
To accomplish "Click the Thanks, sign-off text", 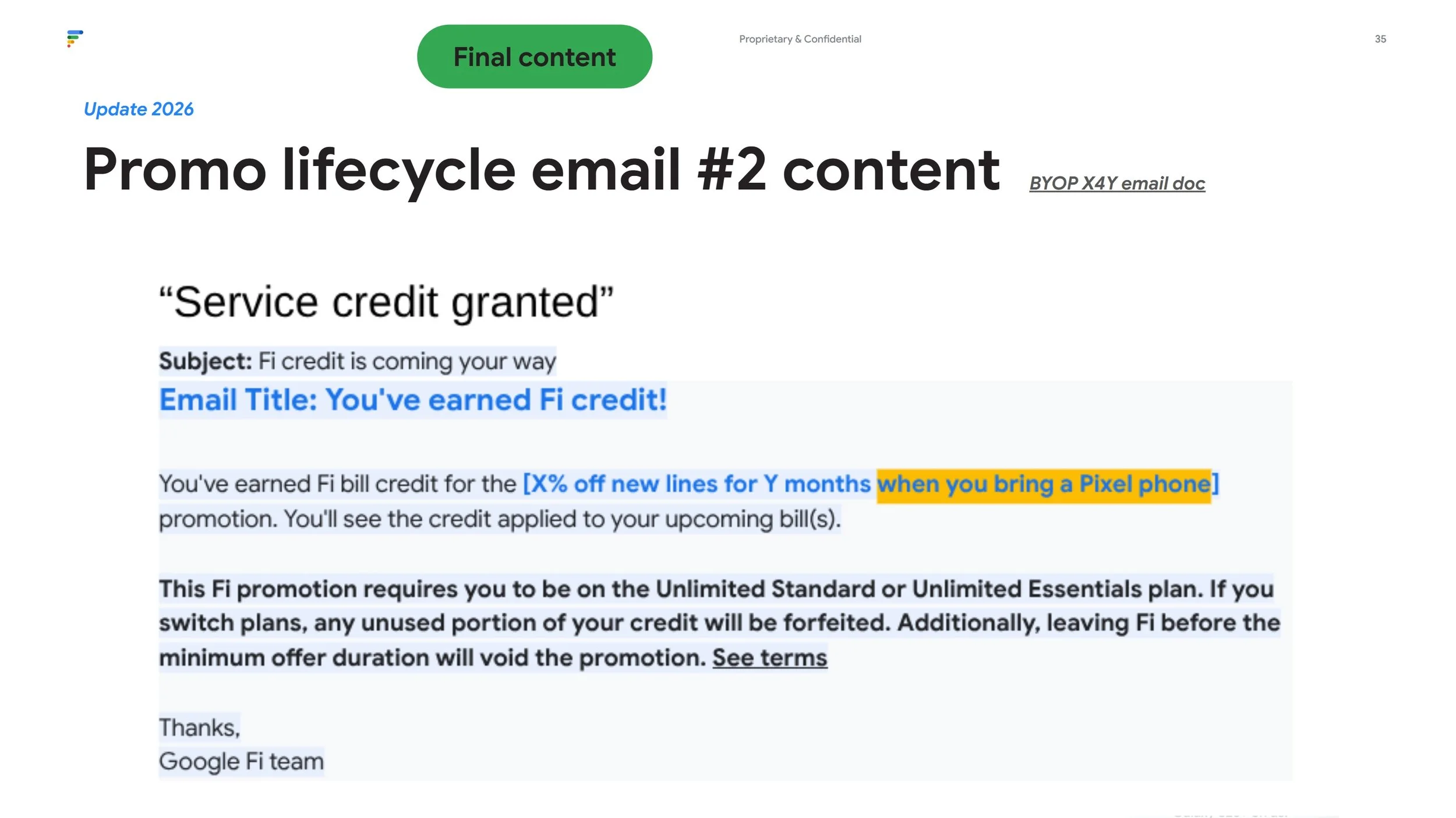I will tap(199, 728).
